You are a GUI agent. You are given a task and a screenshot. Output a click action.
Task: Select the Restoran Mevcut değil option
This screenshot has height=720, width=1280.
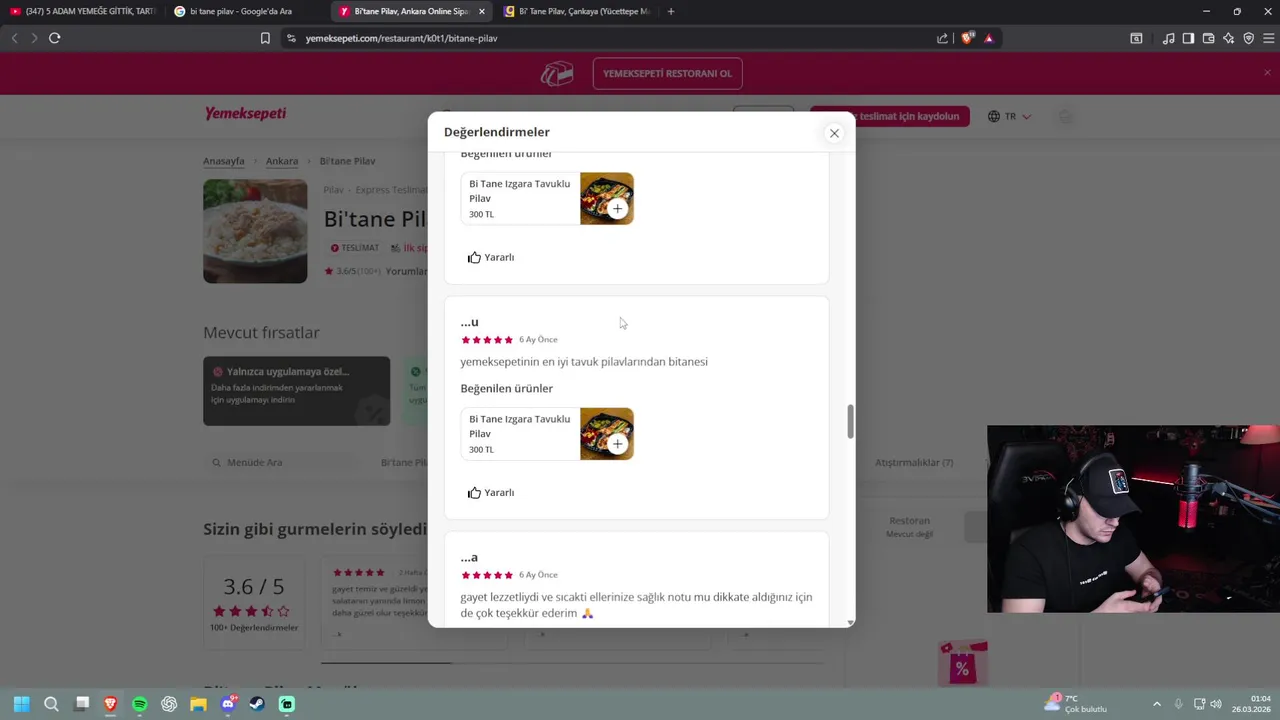point(910,527)
